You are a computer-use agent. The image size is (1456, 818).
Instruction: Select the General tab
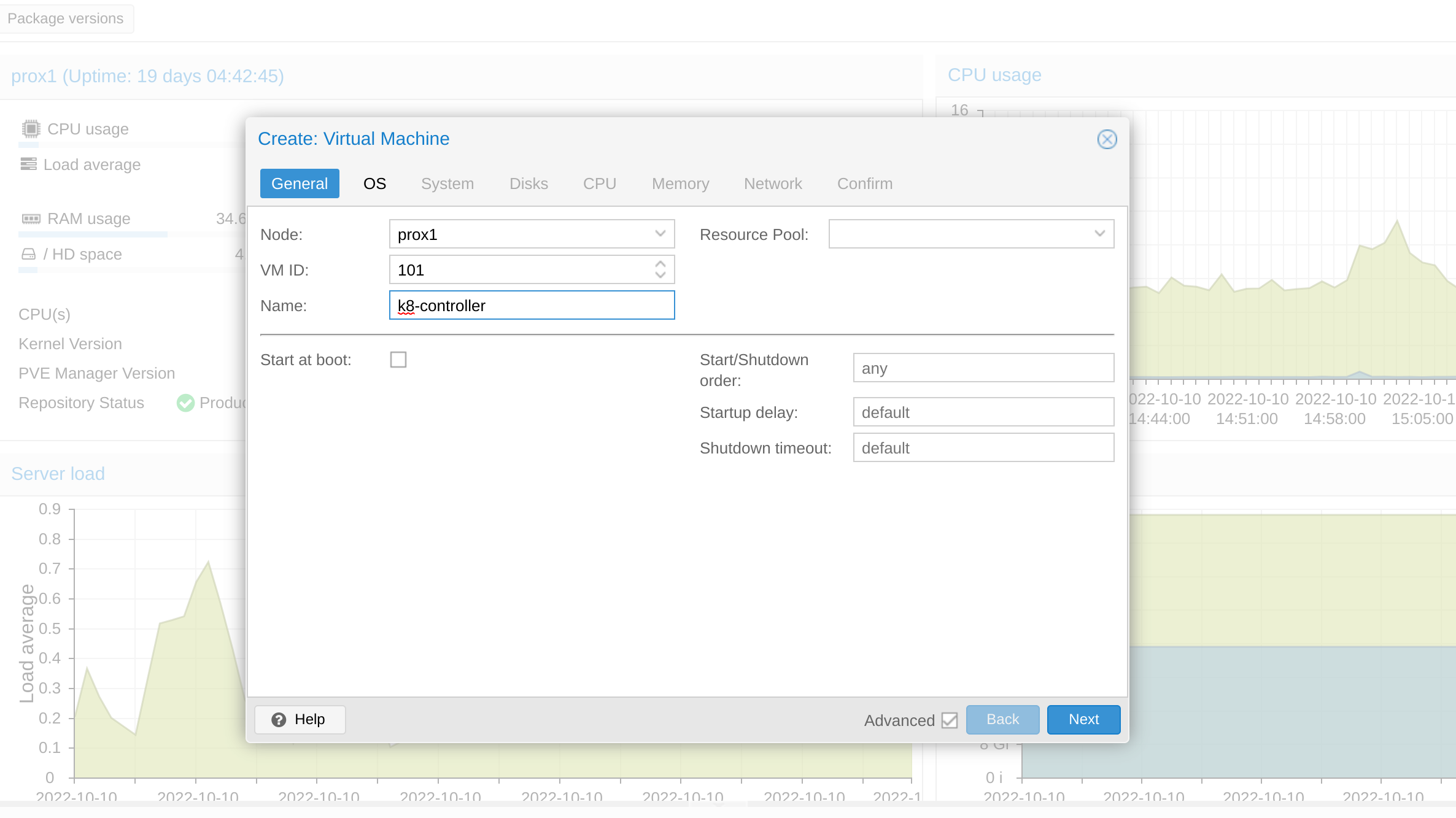click(300, 183)
